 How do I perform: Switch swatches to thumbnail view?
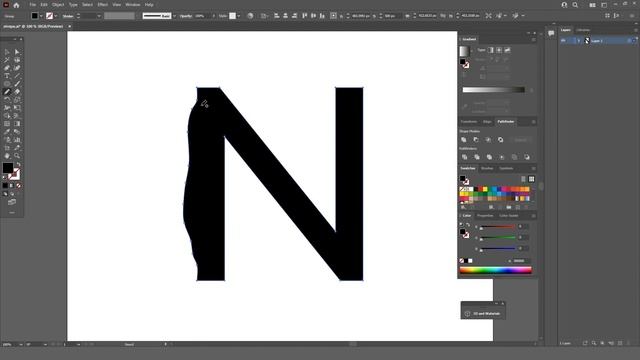[531, 179]
